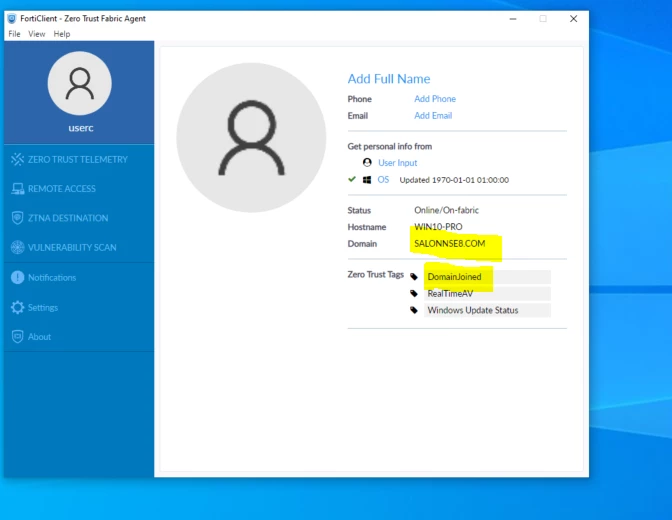The image size is (672, 520).
Task: Click the Status field label
Action: 359,210
